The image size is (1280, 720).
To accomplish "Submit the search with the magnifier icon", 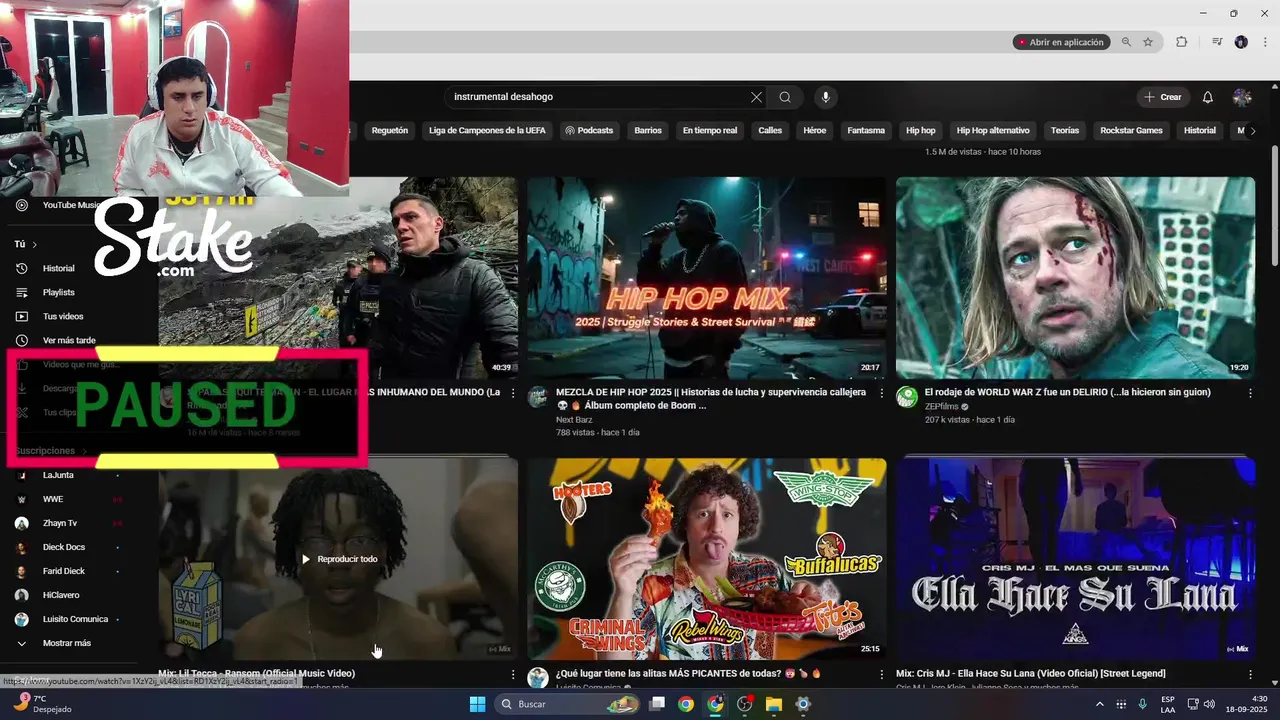I will click(785, 97).
